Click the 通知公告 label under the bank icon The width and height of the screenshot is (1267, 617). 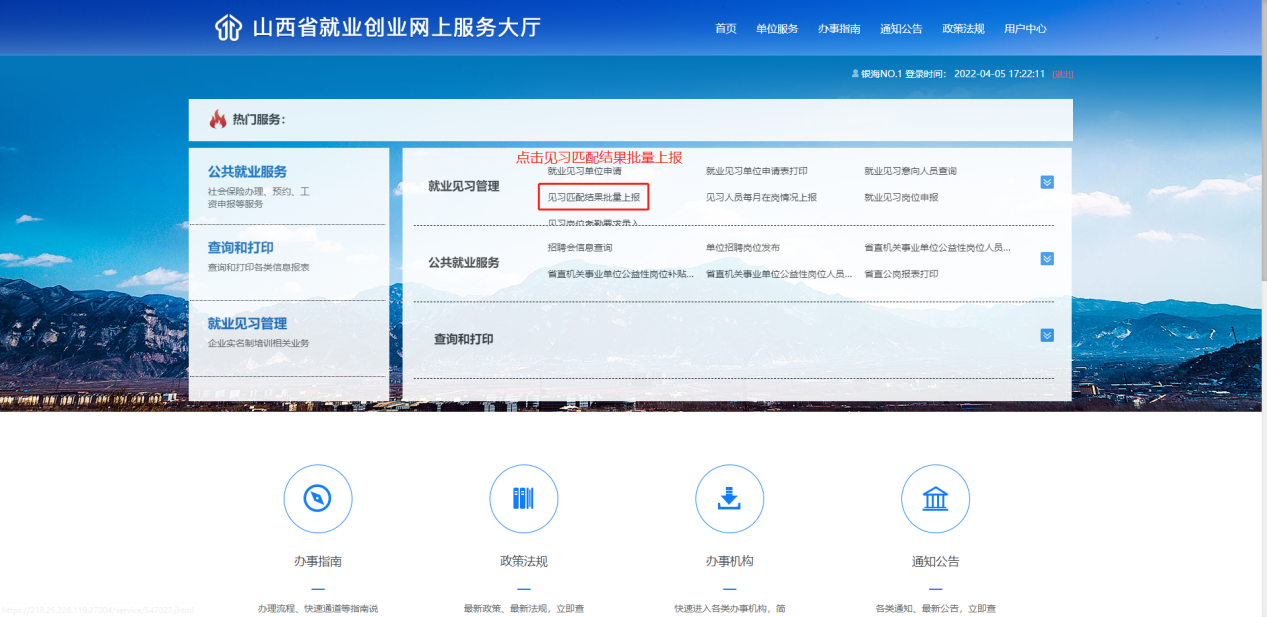[935, 562]
